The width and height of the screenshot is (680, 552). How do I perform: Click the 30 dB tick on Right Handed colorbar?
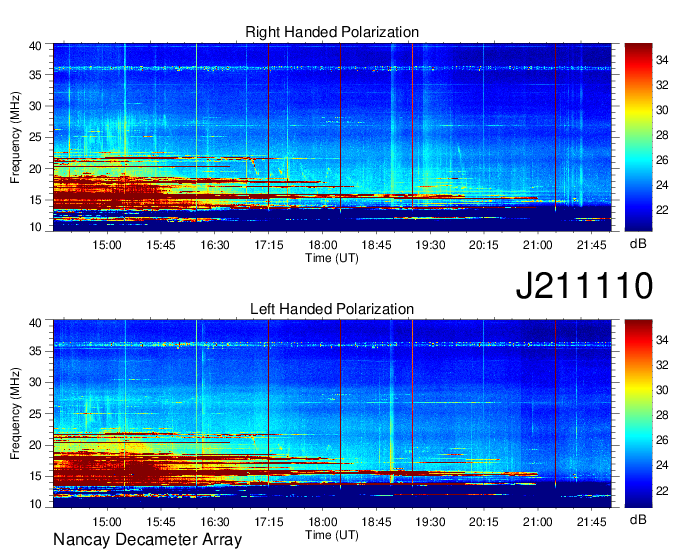pyautogui.click(x=662, y=110)
